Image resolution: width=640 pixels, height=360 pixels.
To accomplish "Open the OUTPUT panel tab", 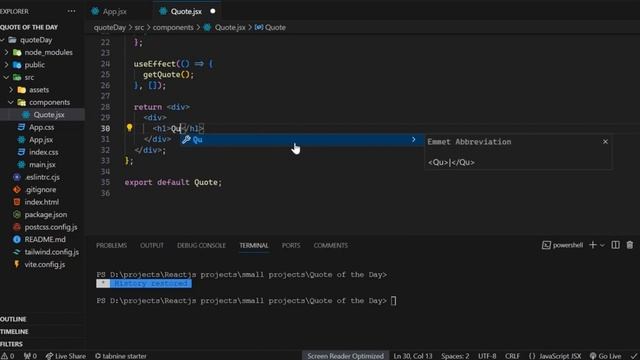I will pos(152,245).
